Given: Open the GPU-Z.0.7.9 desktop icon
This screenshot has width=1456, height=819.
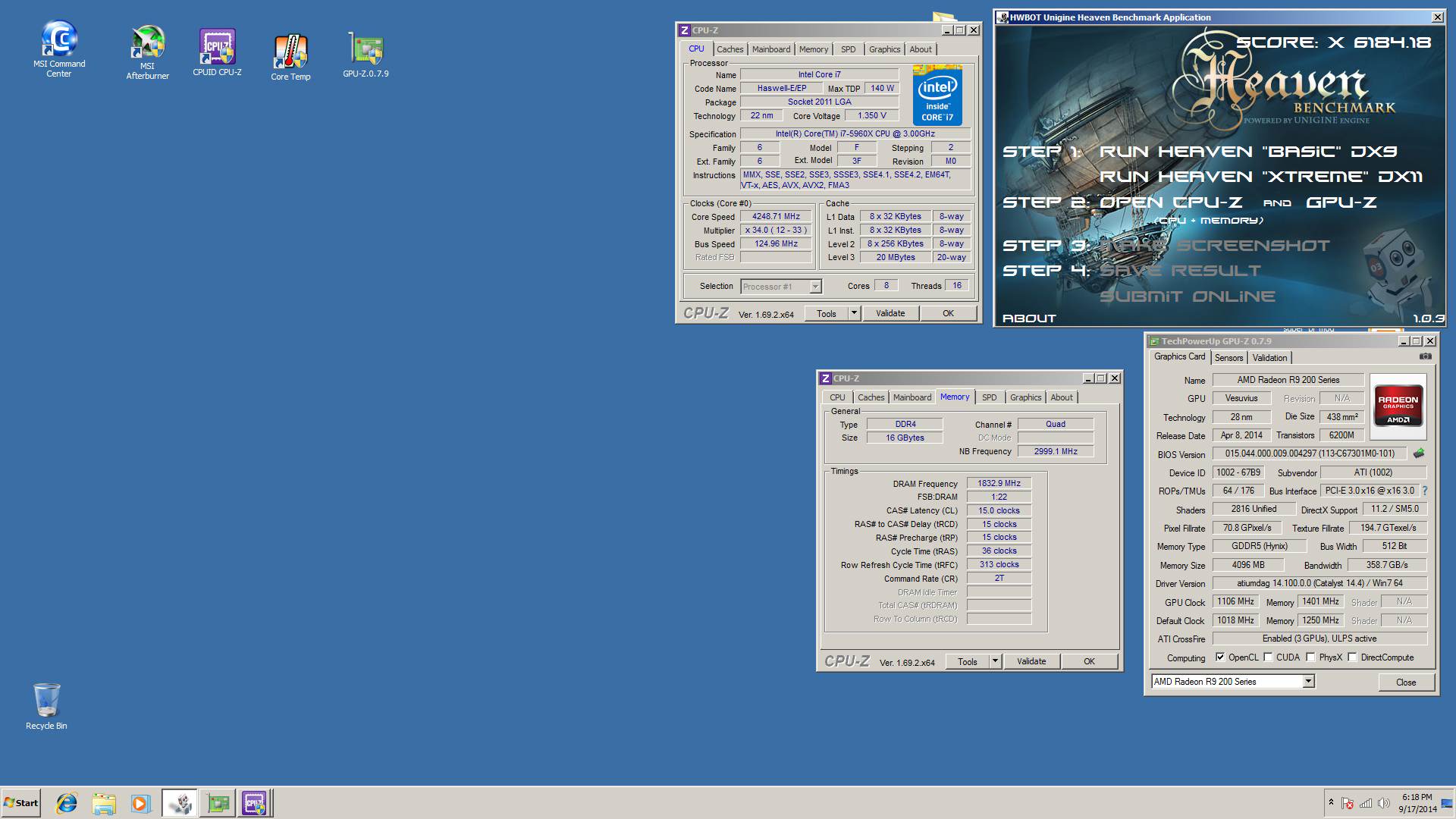Looking at the screenshot, I should (366, 55).
